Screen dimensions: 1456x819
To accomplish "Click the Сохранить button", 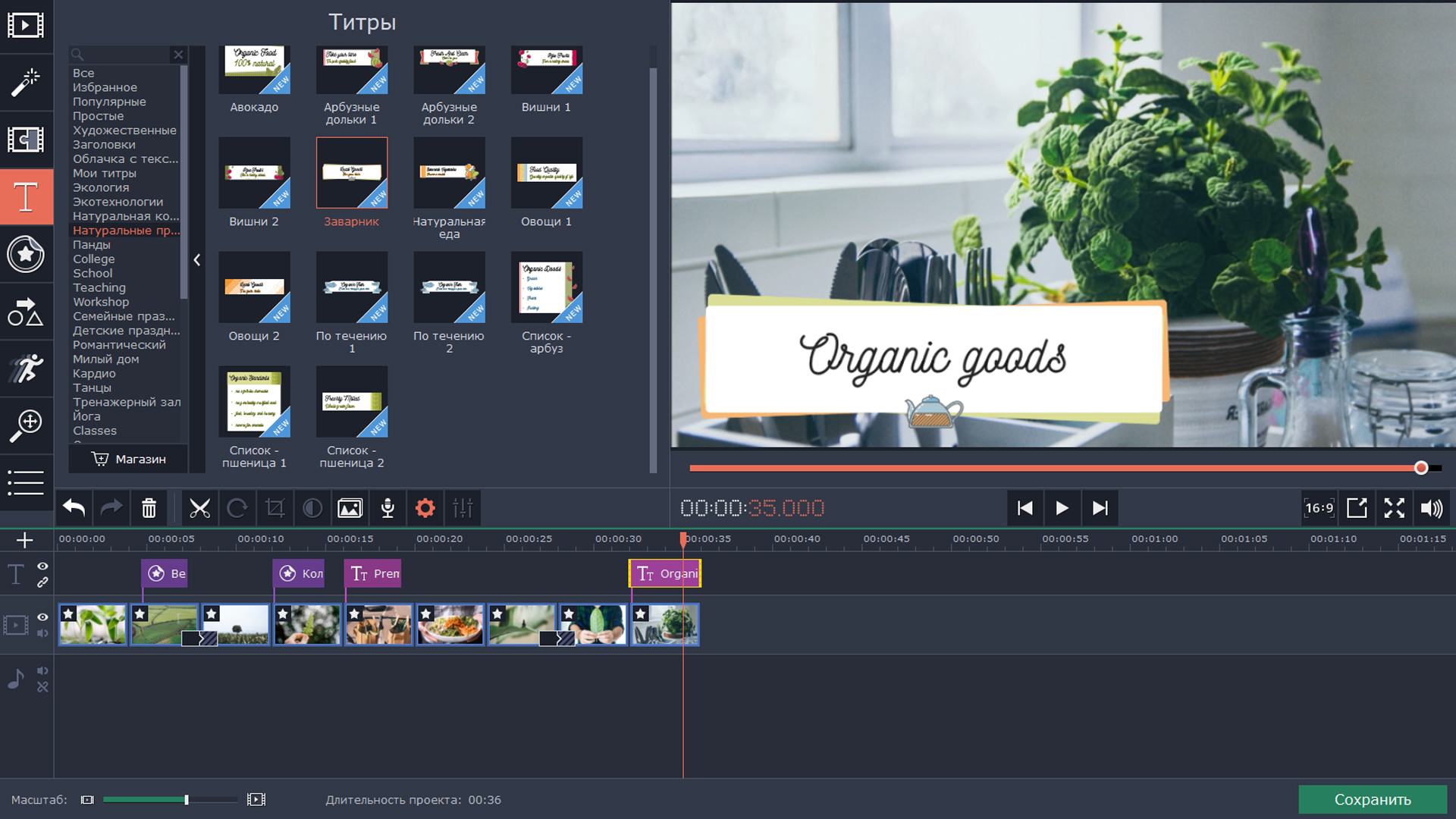I will click(1372, 799).
